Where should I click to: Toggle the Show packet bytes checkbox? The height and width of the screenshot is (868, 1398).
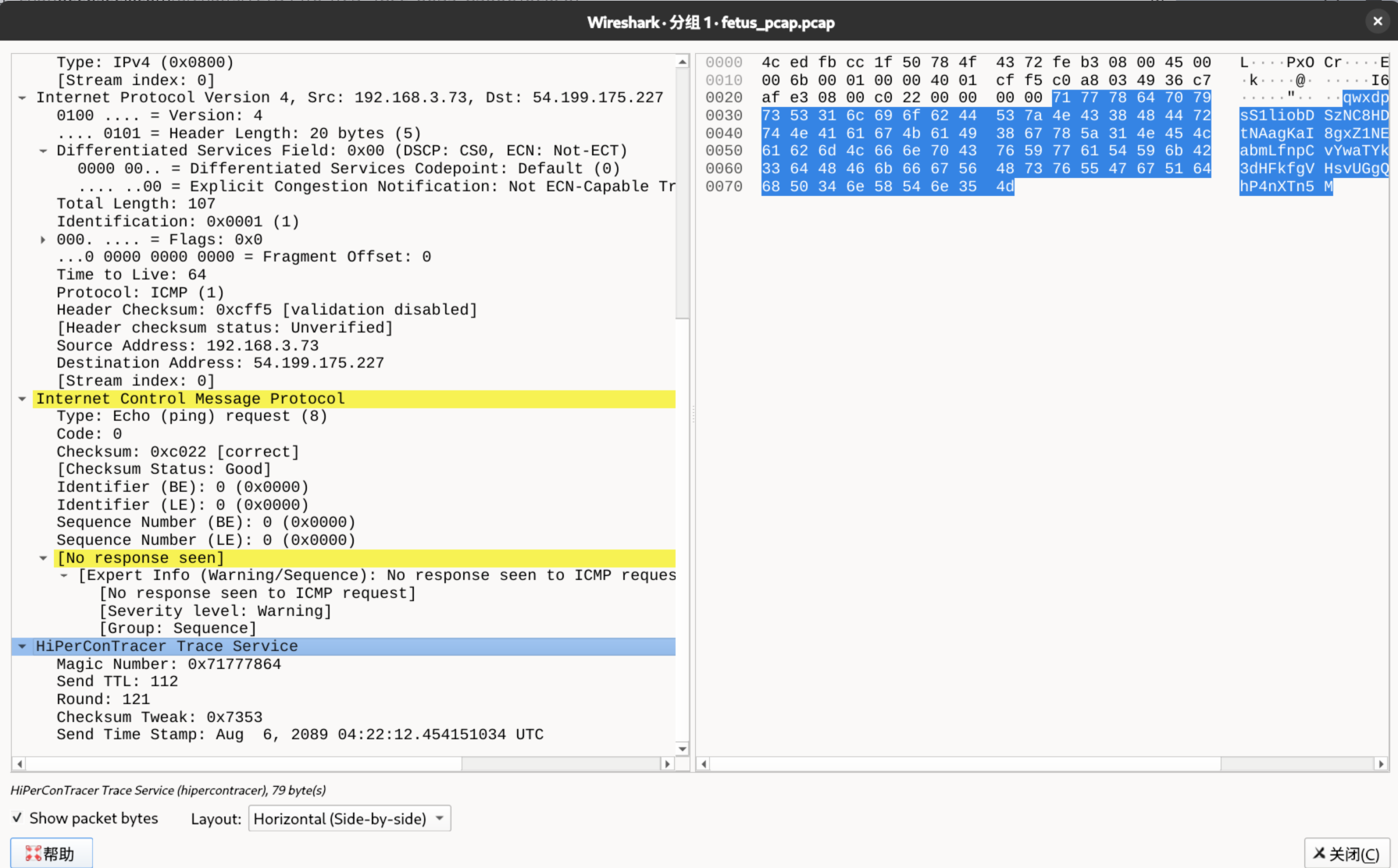pyautogui.click(x=17, y=818)
